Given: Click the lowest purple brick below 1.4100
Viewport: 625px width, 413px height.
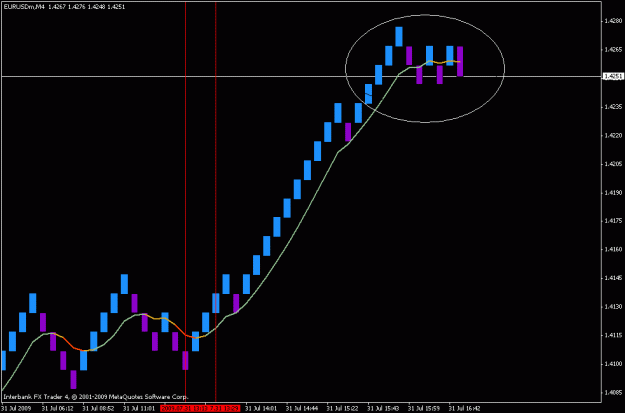Looking at the screenshot, I should click(x=73, y=380).
